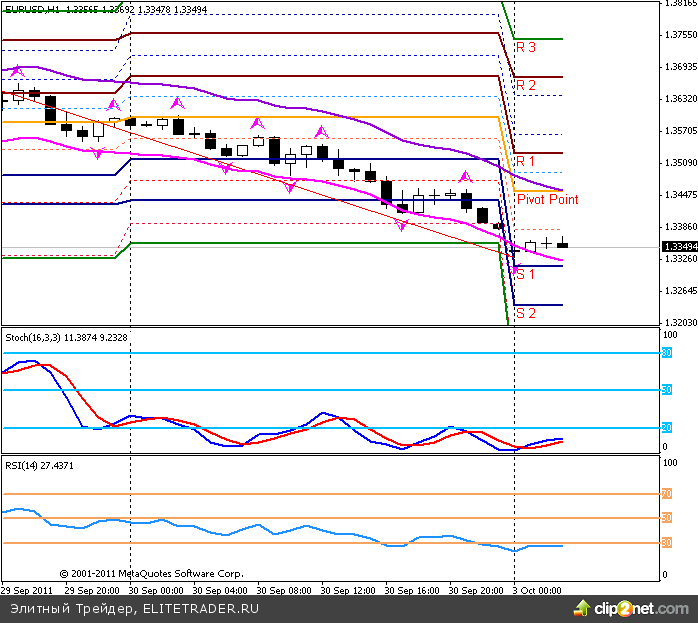
Task: Select the RSI(14) indicator title
Action: [x=23, y=466]
